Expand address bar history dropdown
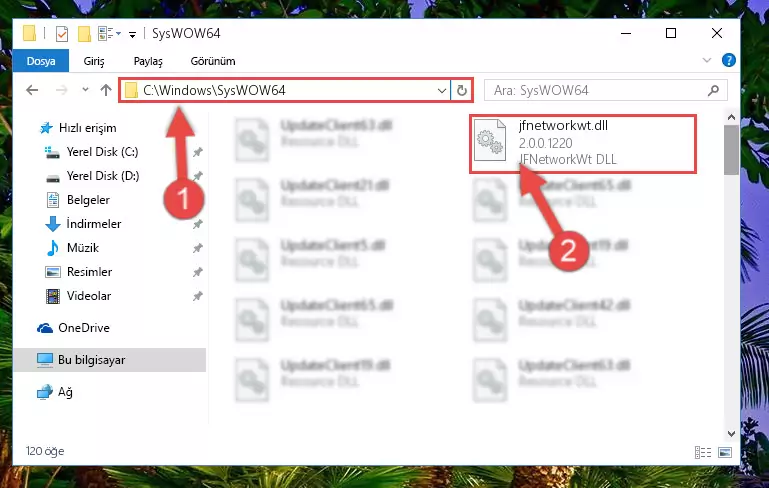Screen dimensions: 769x488 tap(441, 90)
